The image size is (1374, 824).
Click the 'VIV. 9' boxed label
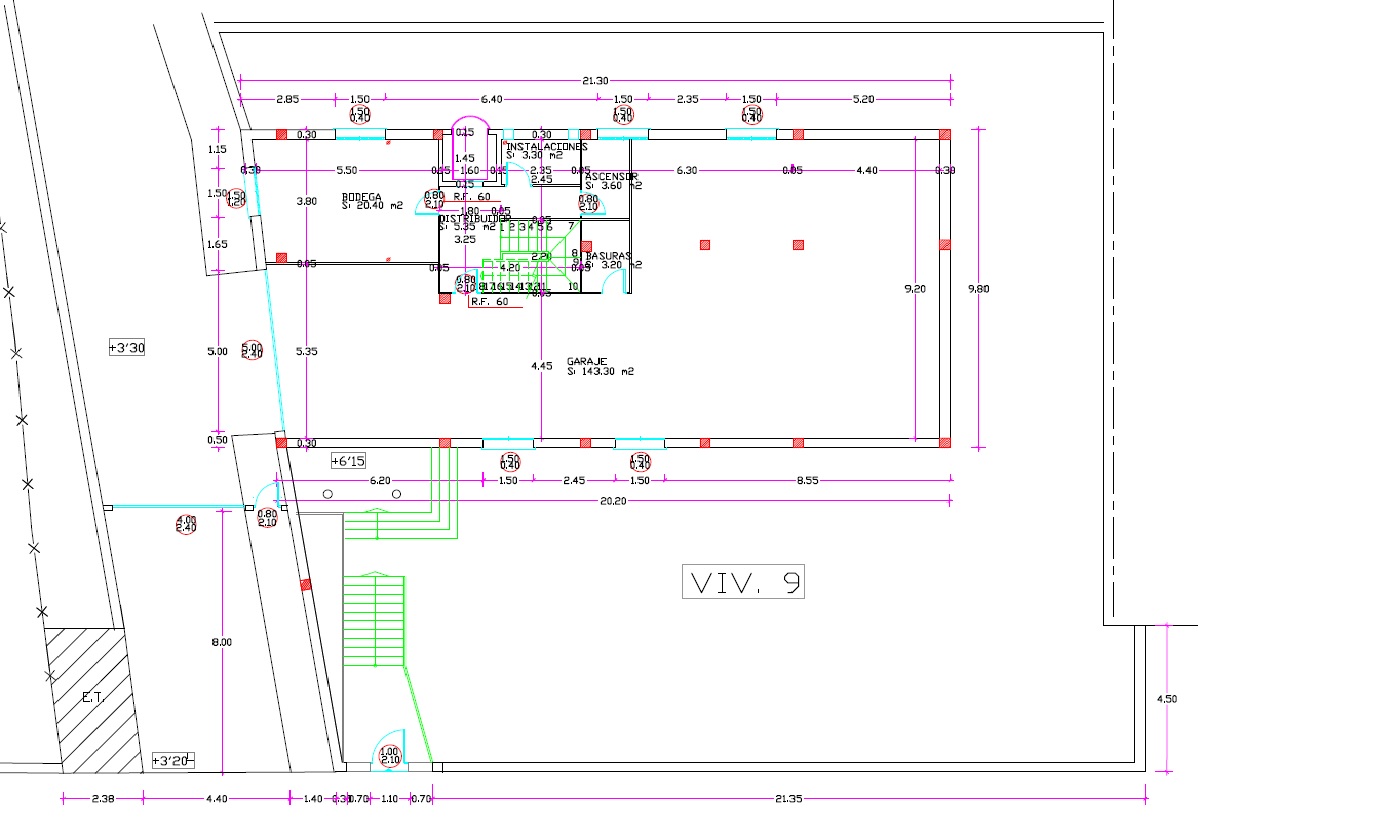[743, 582]
